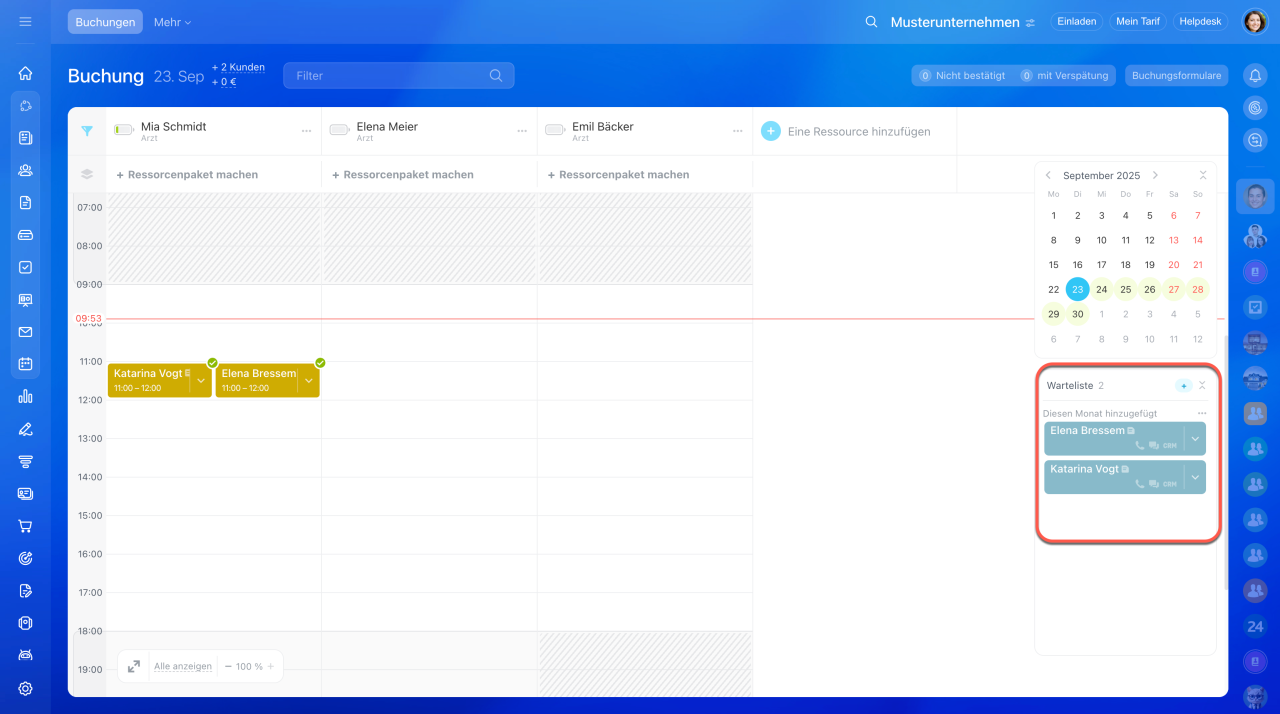Show 'Nicht bestätigt' bookings

tap(962, 75)
